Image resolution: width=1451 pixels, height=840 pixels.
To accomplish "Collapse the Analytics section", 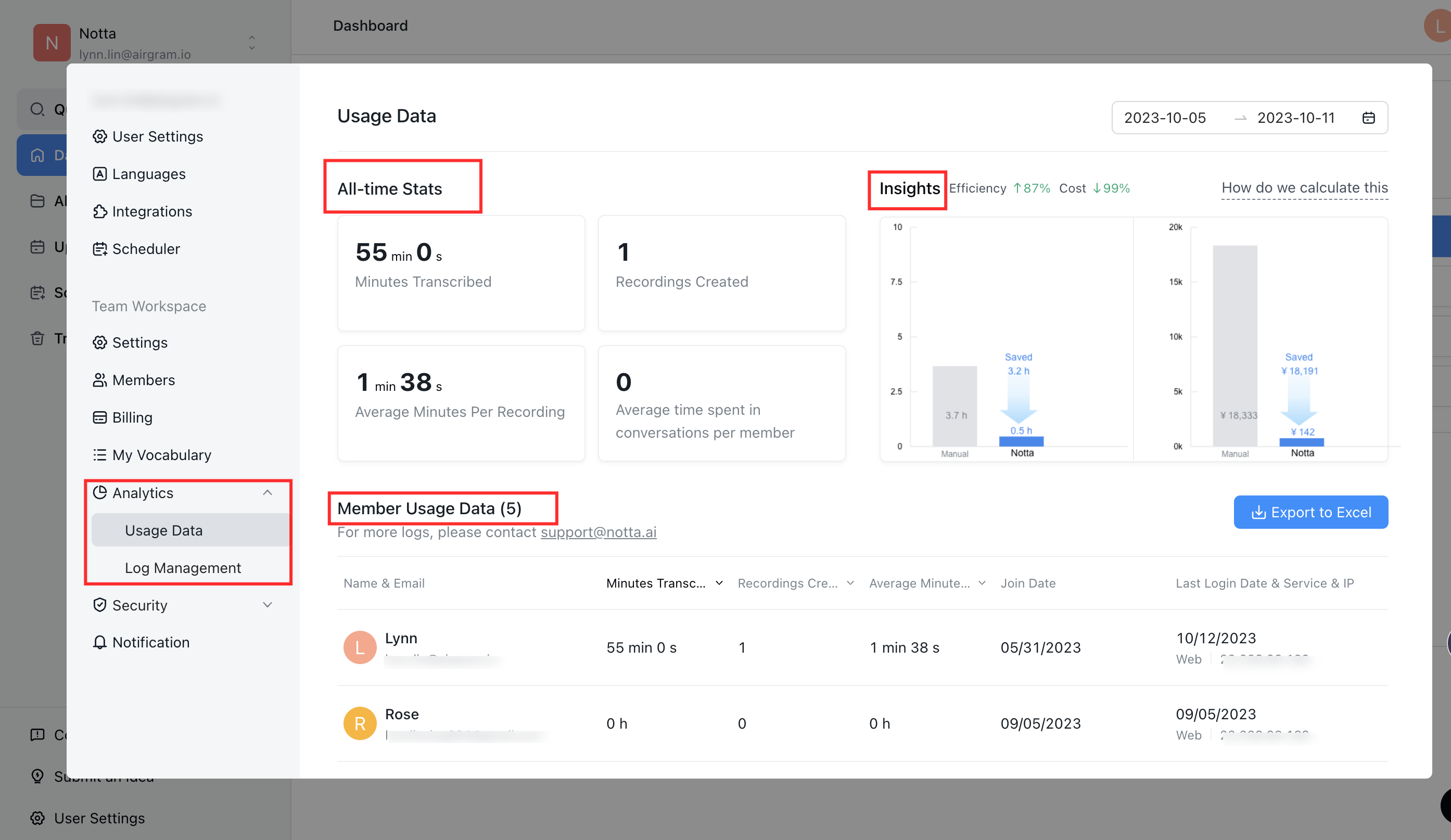I will click(x=268, y=492).
